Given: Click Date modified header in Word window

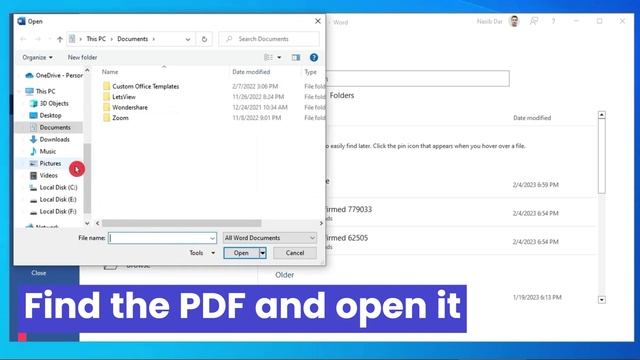Looking at the screenshot, I should (532, 118).
